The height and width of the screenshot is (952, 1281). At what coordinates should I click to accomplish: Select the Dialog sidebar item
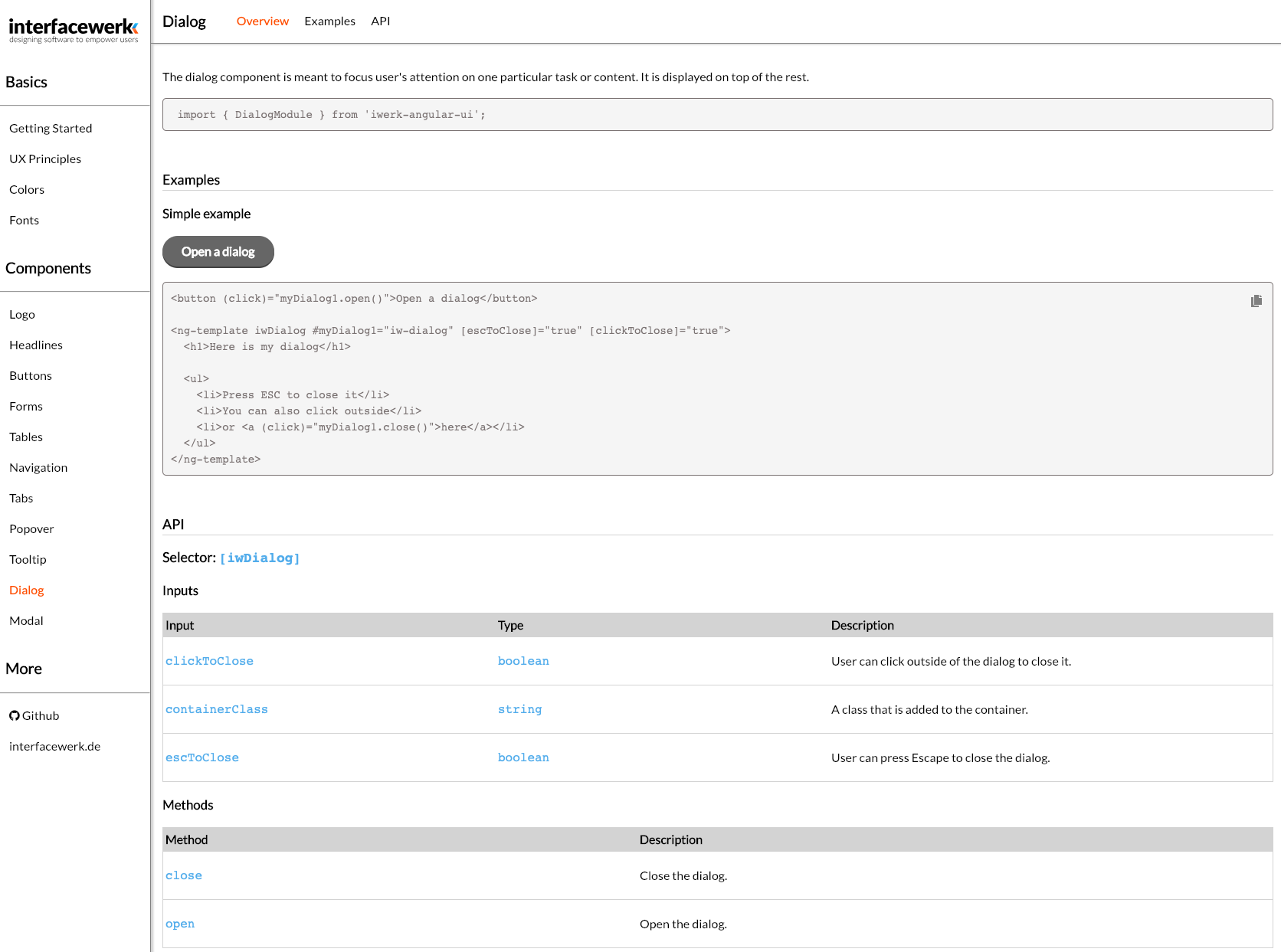coord(27,590)
